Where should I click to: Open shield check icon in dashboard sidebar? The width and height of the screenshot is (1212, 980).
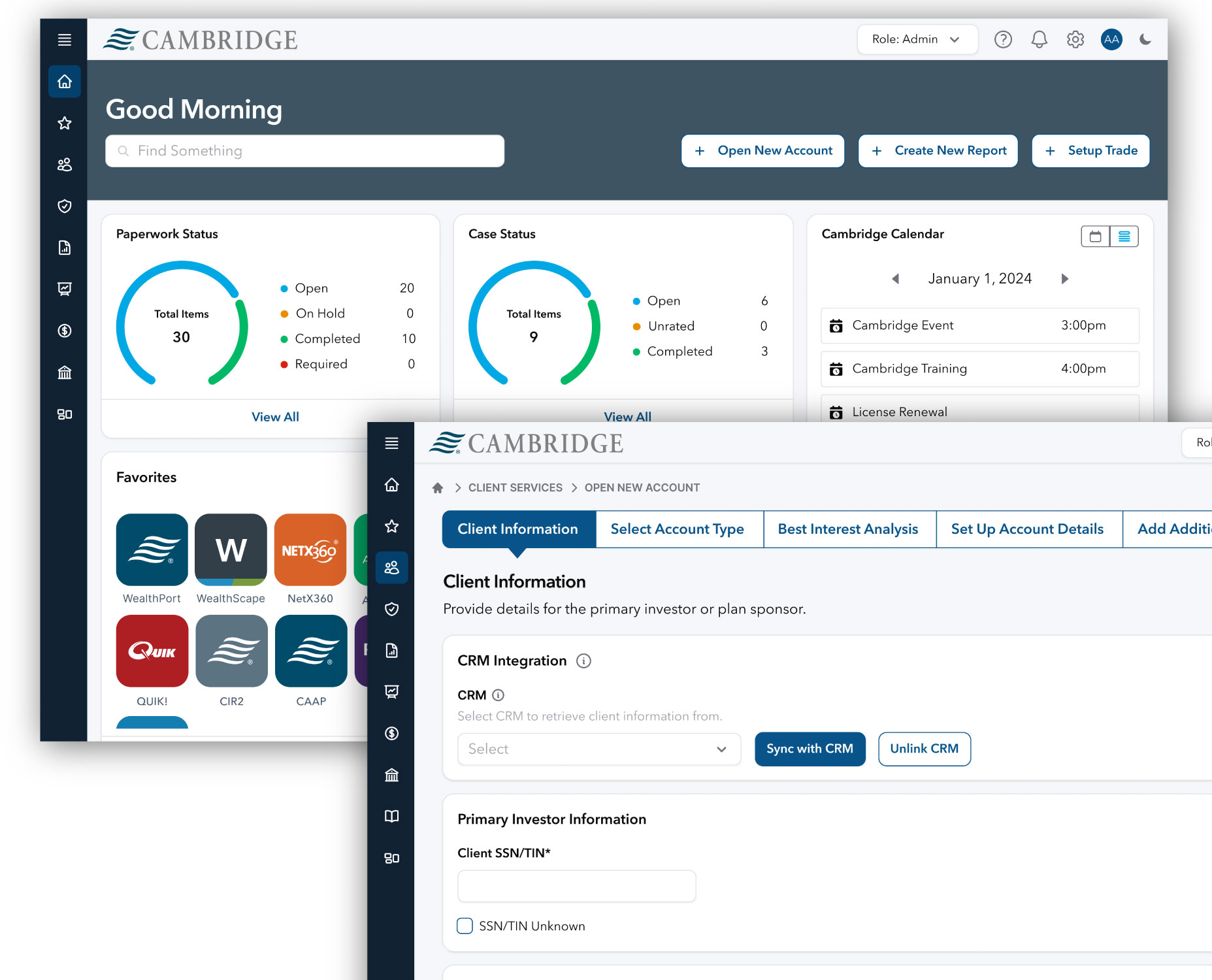pos(64,206)
